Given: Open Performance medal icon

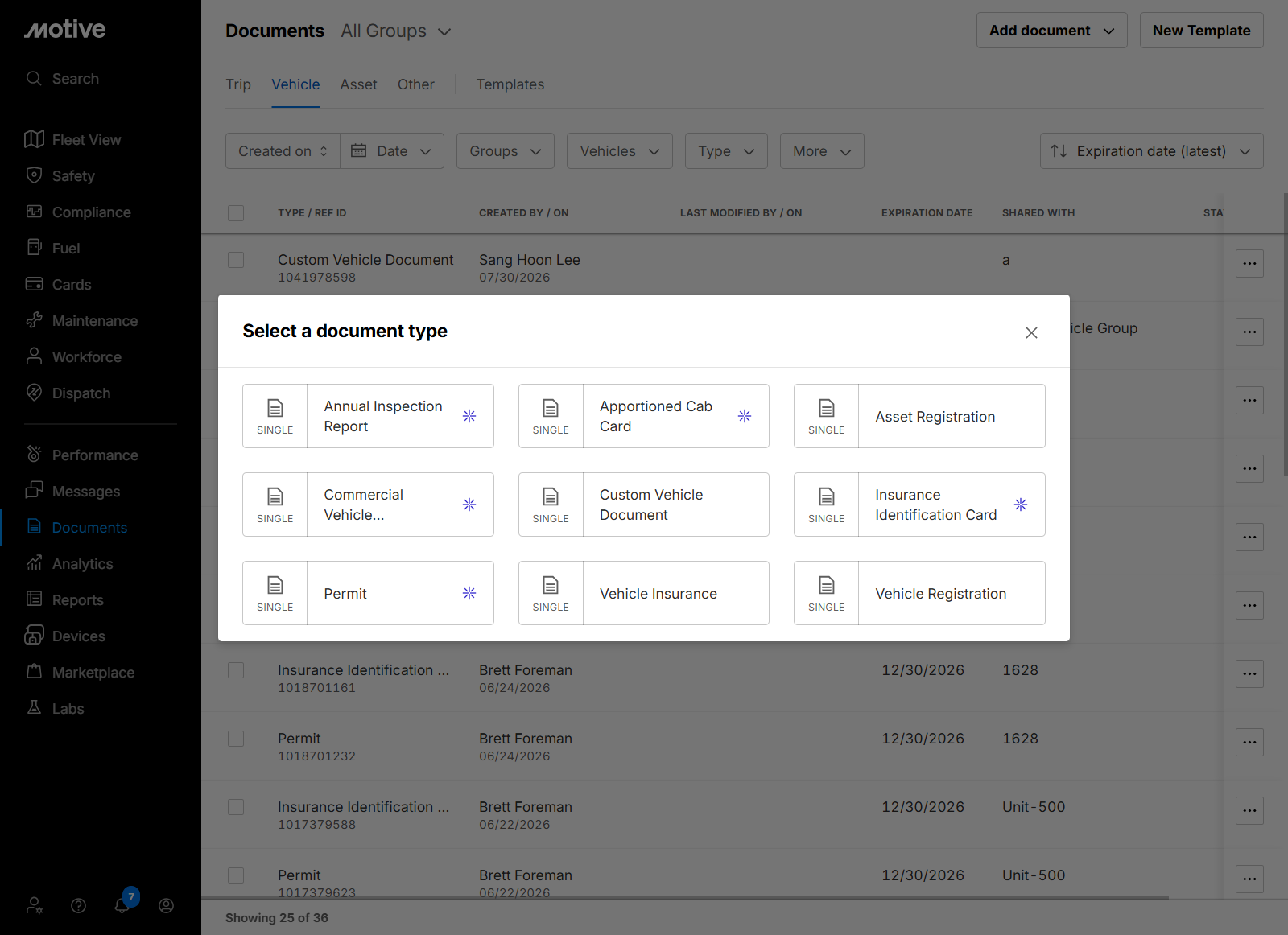Looking at the screenshot, I should click(34, 455).
